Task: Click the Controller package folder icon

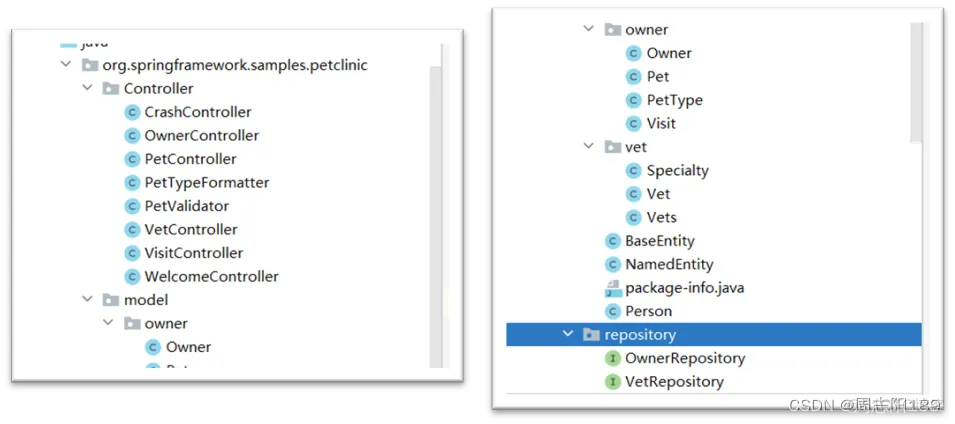Action: (x=111, y=89)
